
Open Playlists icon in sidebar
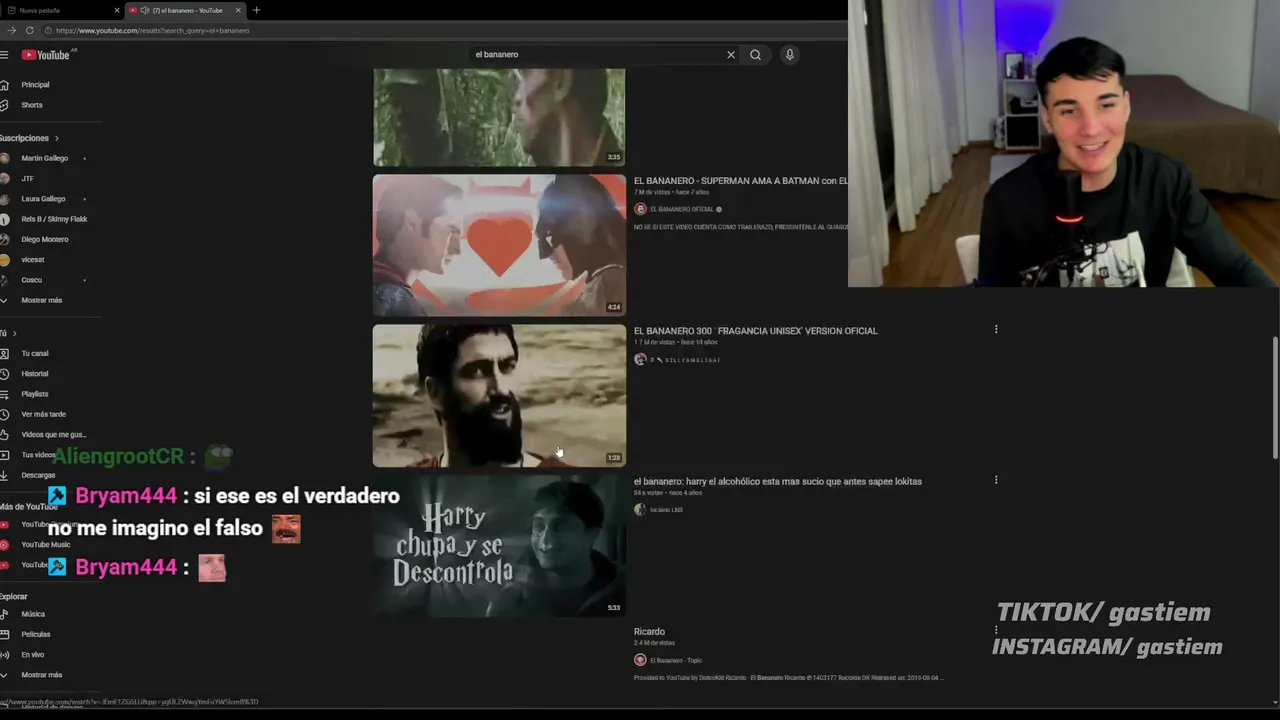click(5, 394)
